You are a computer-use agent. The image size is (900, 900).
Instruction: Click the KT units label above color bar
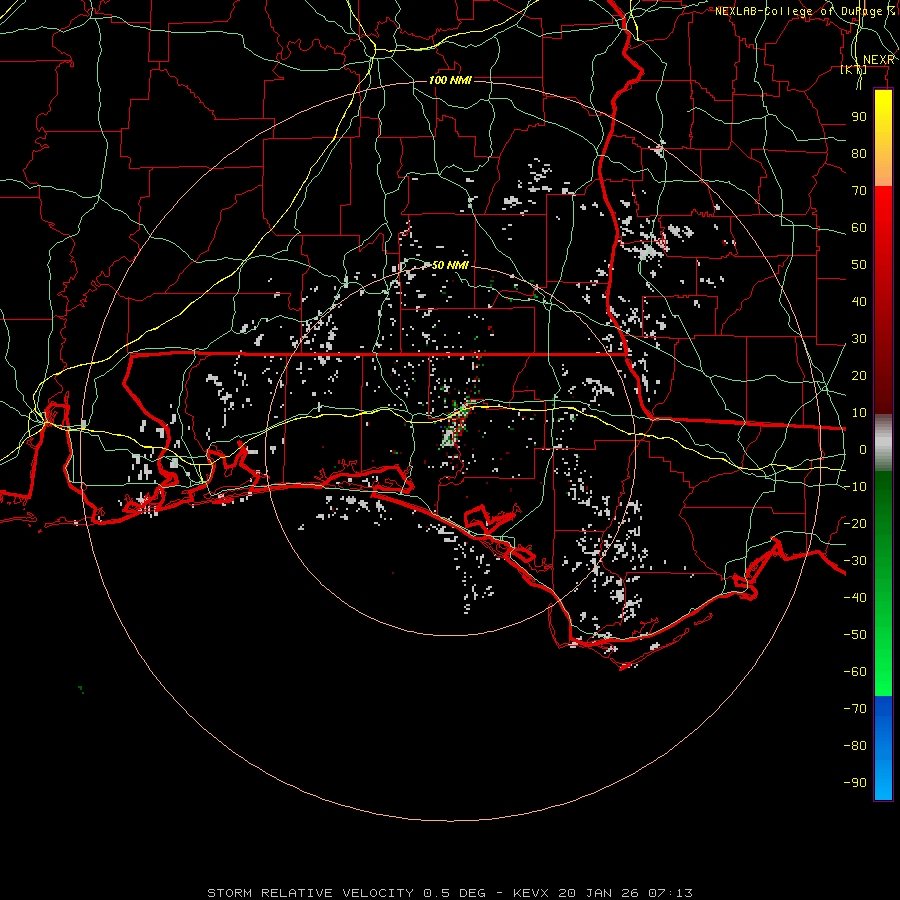pos(854,70)
